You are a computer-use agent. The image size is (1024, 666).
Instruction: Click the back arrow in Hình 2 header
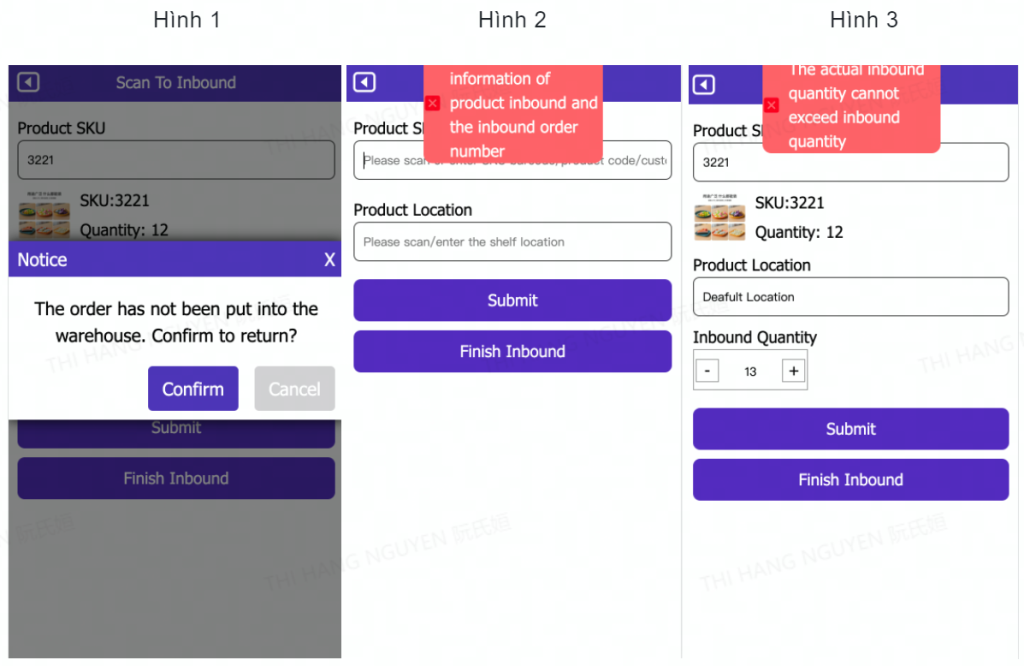pos(364,82)
